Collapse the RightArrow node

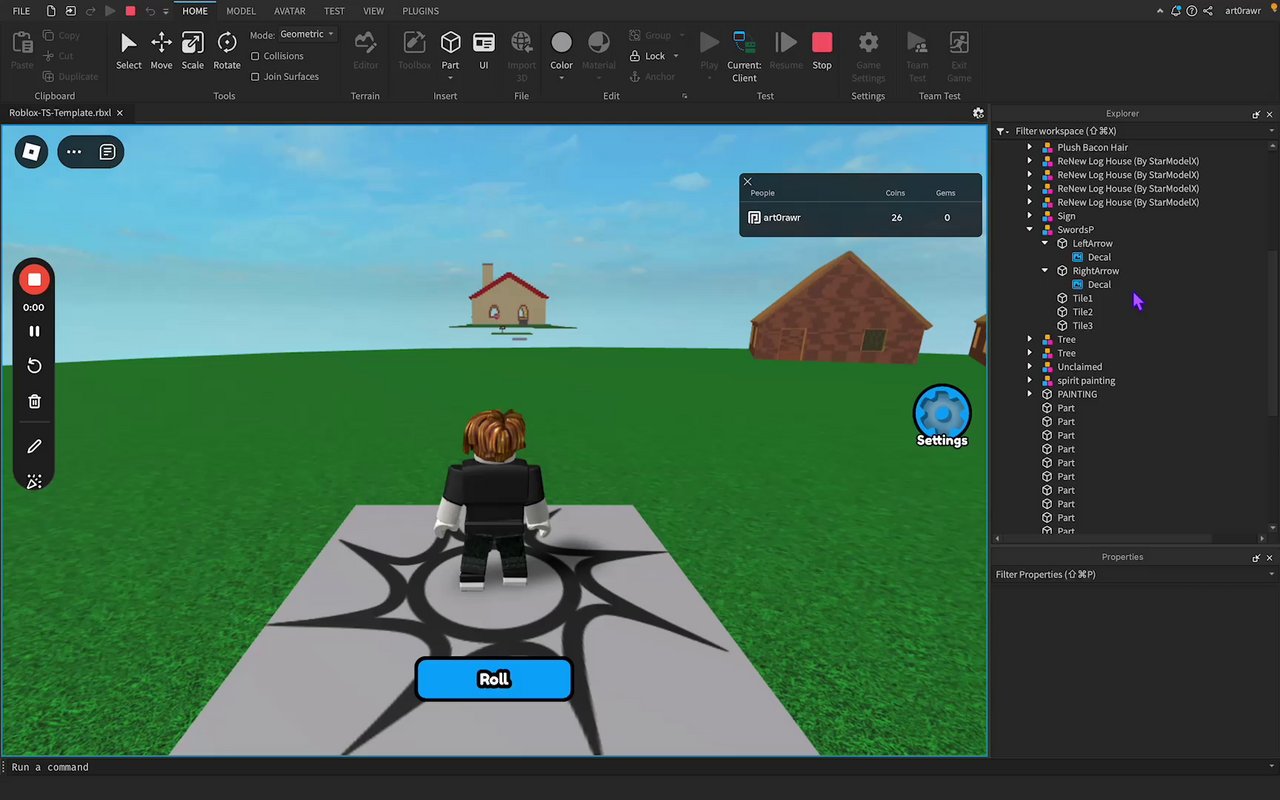1045,270
